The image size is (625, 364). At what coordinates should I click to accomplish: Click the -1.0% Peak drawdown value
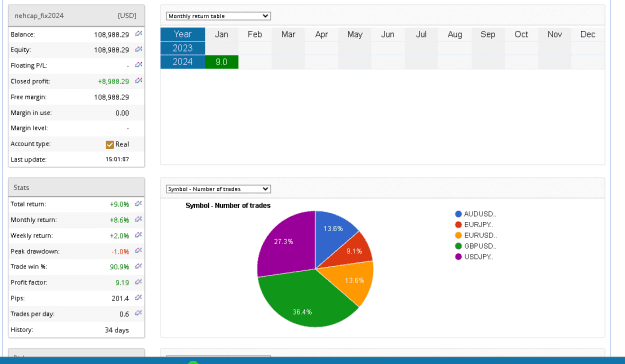[x=120, y=252]
